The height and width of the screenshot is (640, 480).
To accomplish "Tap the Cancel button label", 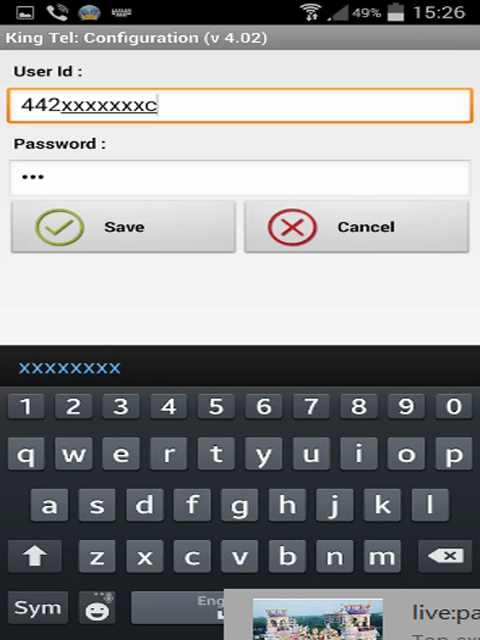I will [366, 227].
